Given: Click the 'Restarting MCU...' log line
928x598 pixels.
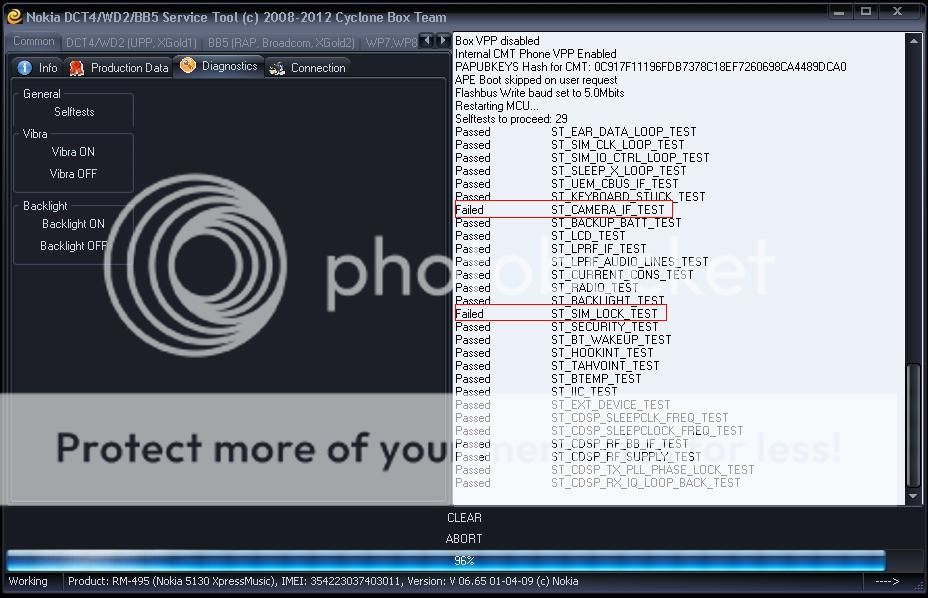Looking at the screenshot, I should click(x=497, y=106).
